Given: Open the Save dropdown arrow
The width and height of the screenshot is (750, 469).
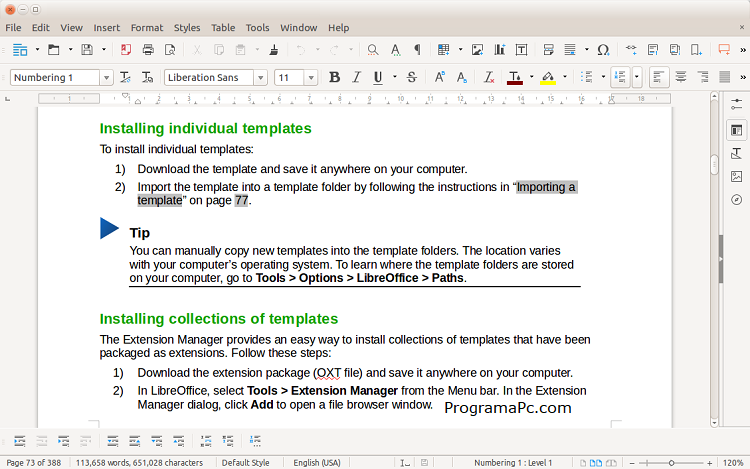Looking at the screenshot, I should tap(104, 50).
